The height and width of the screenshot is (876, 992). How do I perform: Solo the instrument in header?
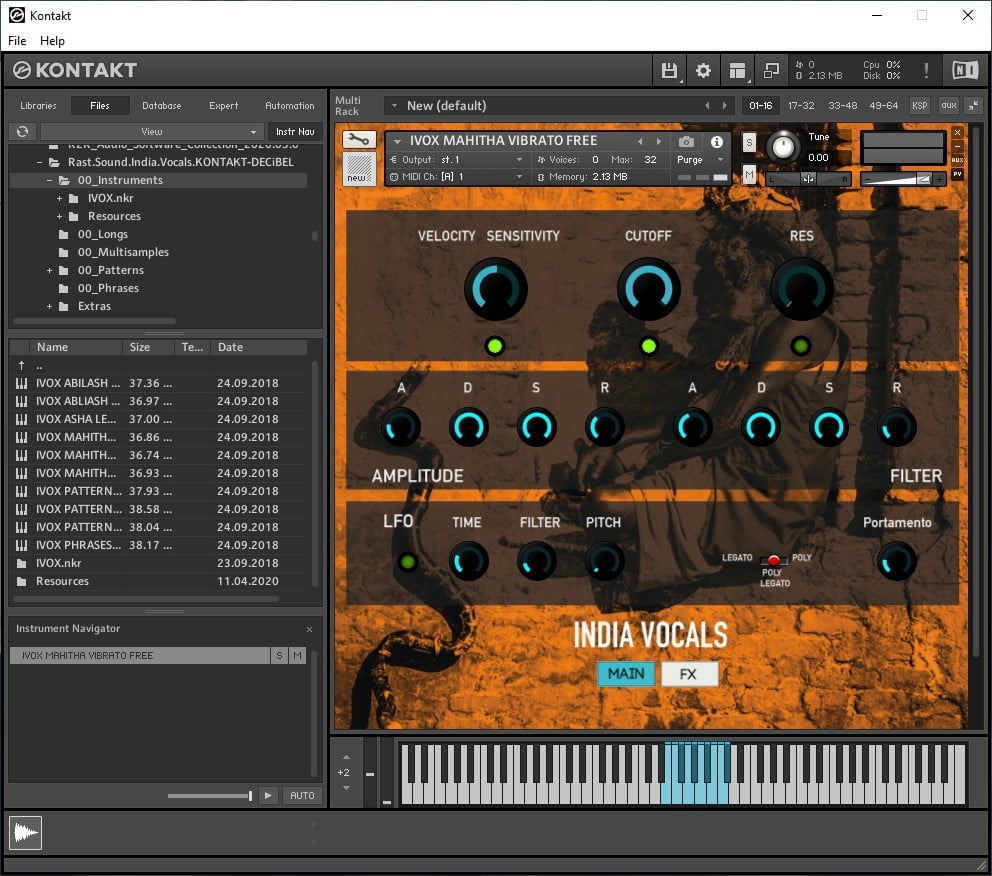(x=749, y=142)
